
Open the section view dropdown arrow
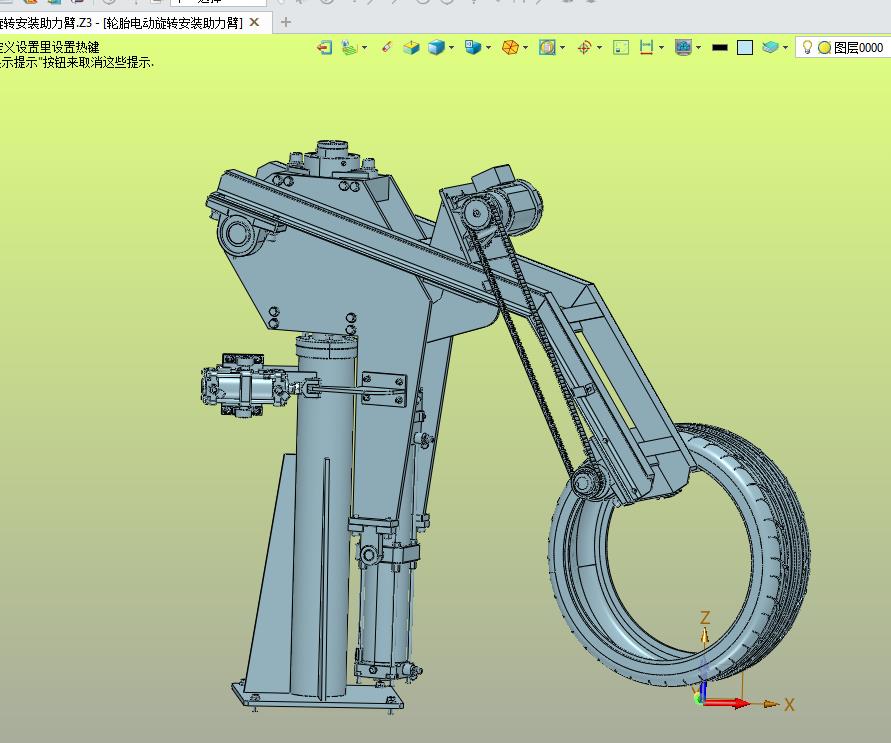(563, 48)
